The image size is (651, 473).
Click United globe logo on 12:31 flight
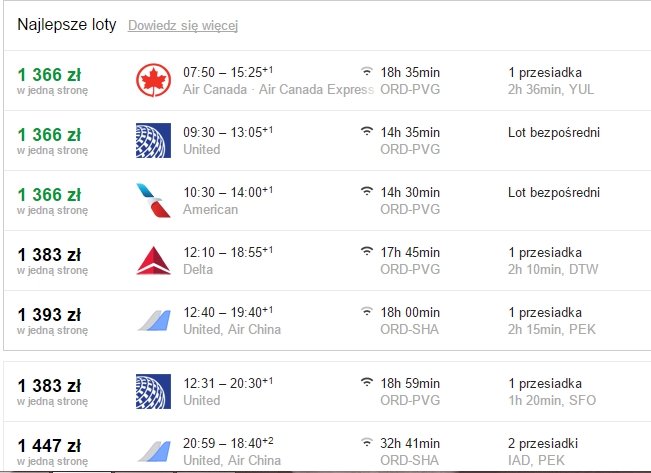point(153,392)
